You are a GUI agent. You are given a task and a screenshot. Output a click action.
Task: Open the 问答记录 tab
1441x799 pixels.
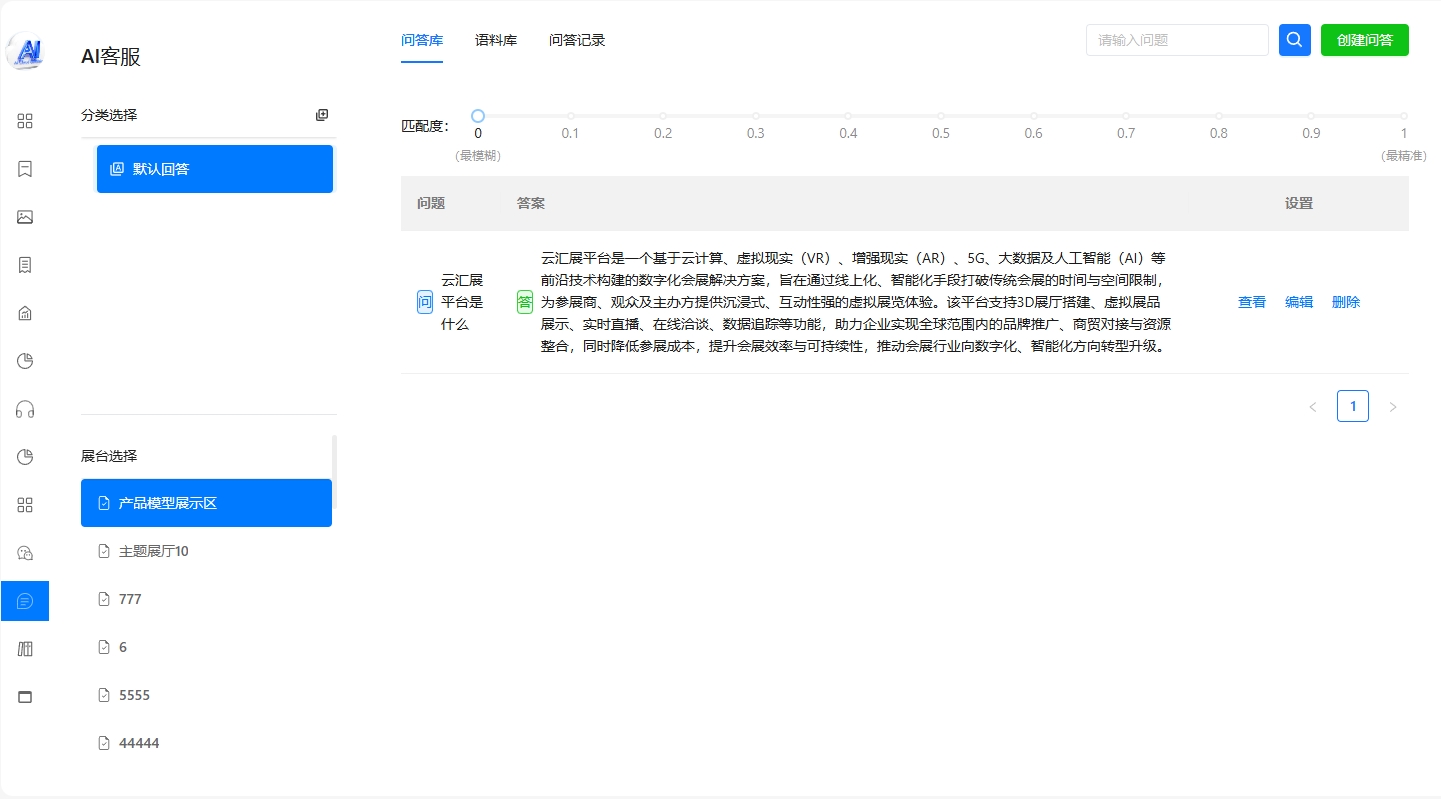[x=577, y=41]
